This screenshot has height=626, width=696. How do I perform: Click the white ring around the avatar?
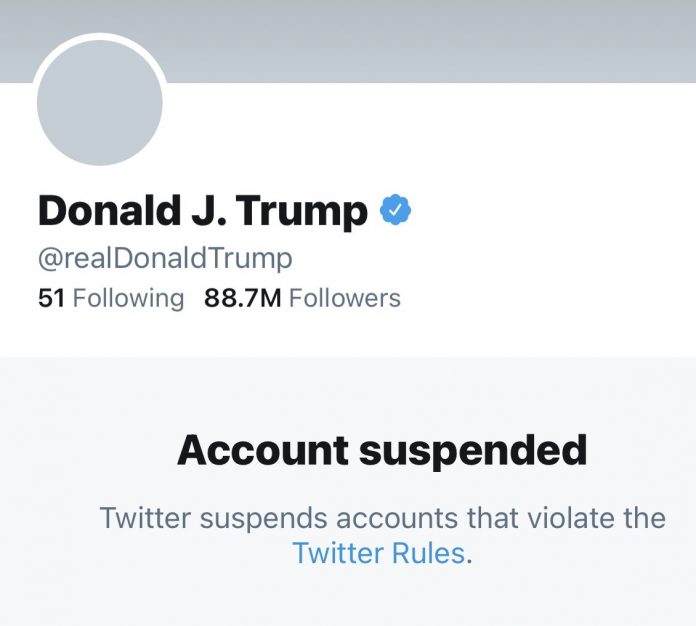click(x=100, y=38)
